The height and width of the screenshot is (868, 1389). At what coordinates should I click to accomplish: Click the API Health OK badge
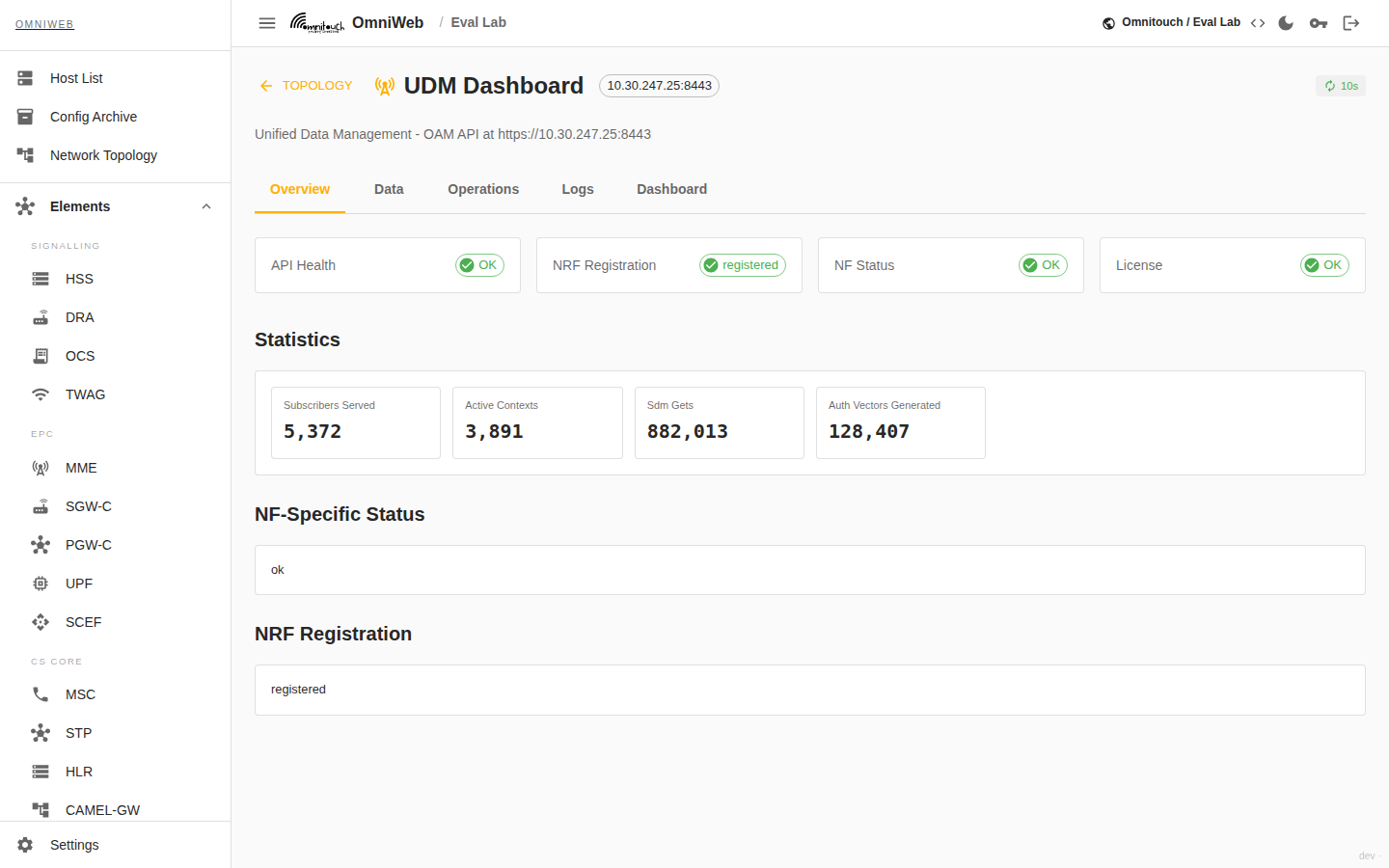click(479, 265)
